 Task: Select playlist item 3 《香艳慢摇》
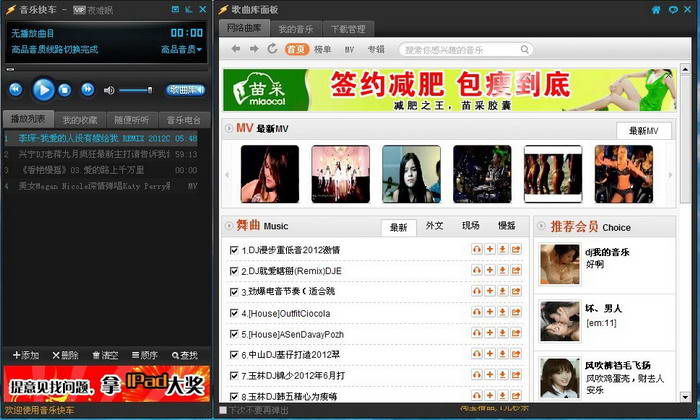(101, 170)
